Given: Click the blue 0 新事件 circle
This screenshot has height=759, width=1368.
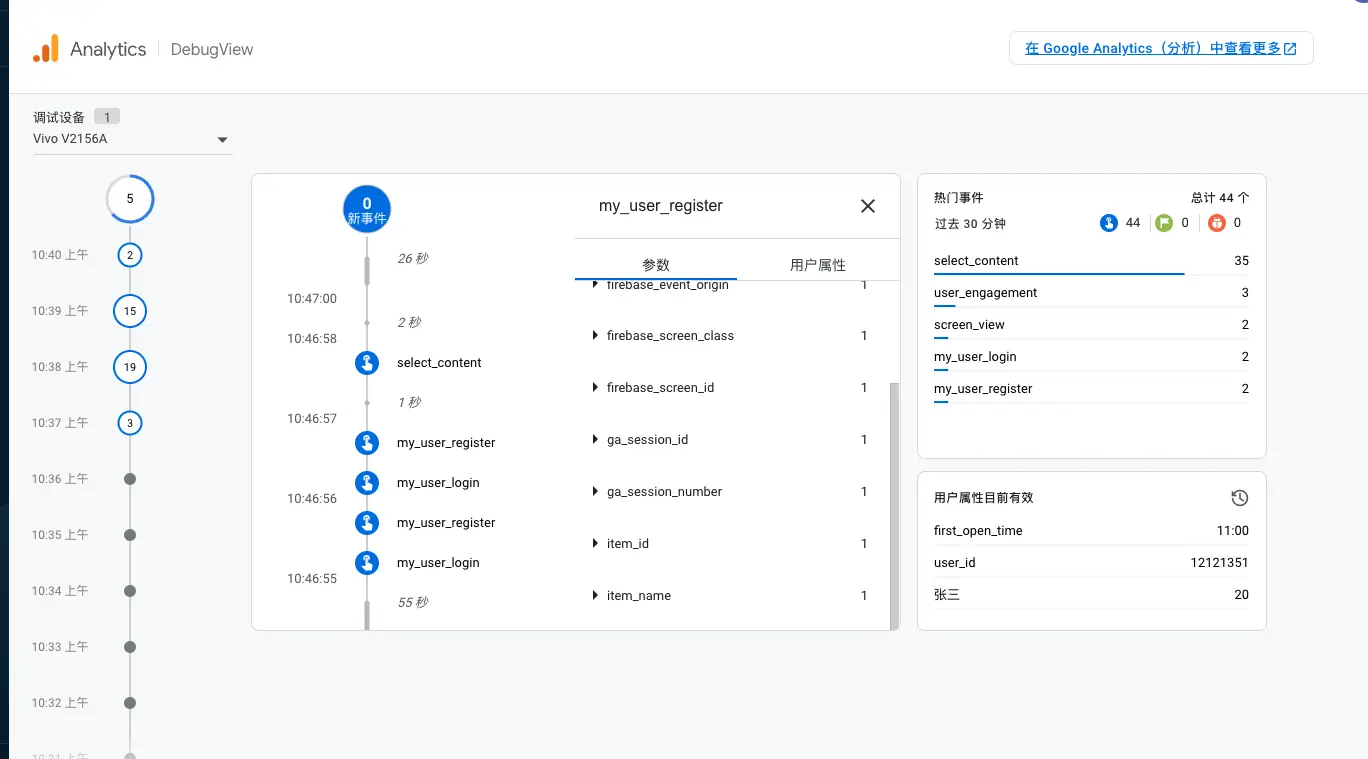Looking at the screenshot, I should tap(367, 209).
